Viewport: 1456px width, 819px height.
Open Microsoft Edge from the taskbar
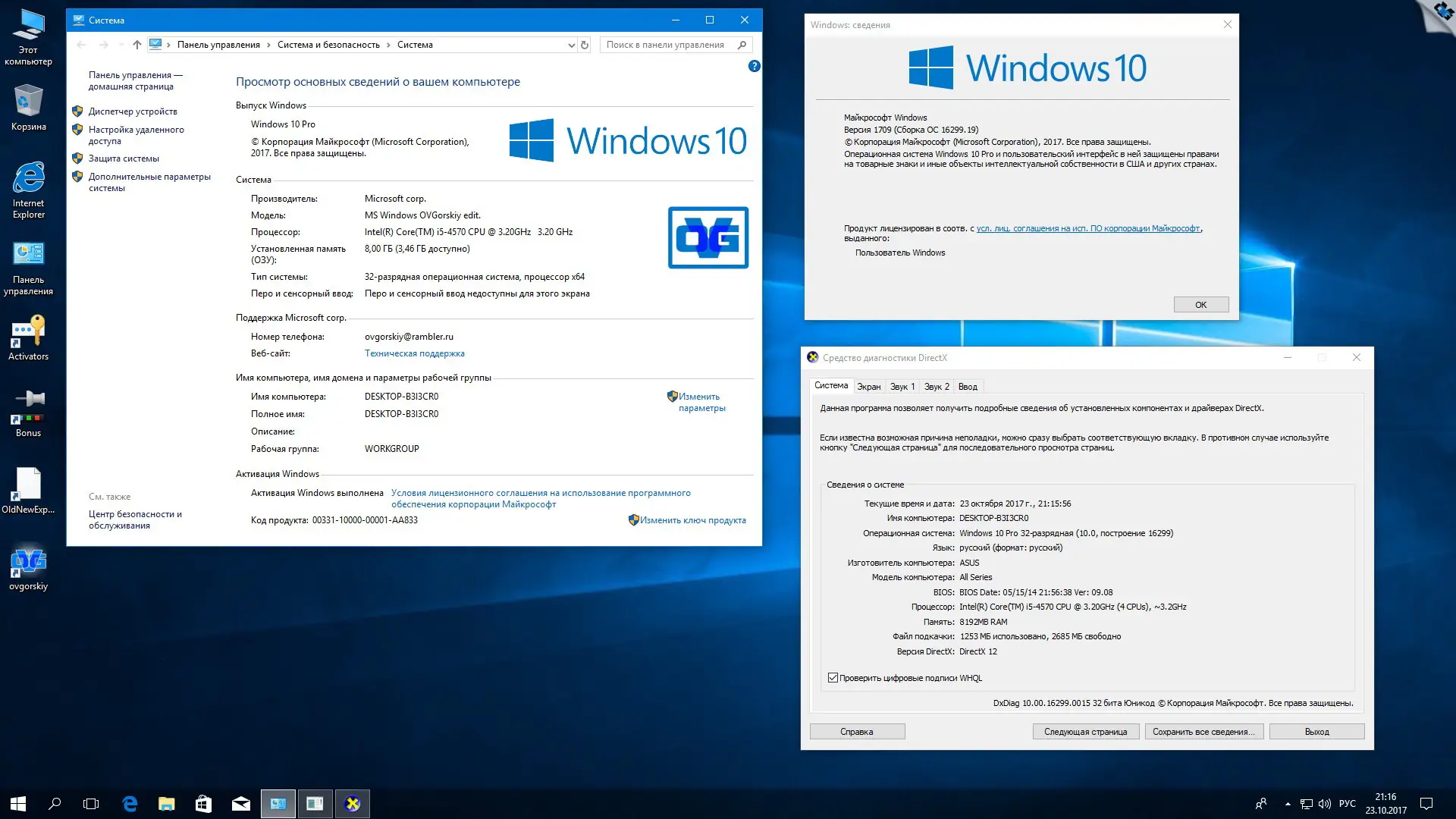129,803
